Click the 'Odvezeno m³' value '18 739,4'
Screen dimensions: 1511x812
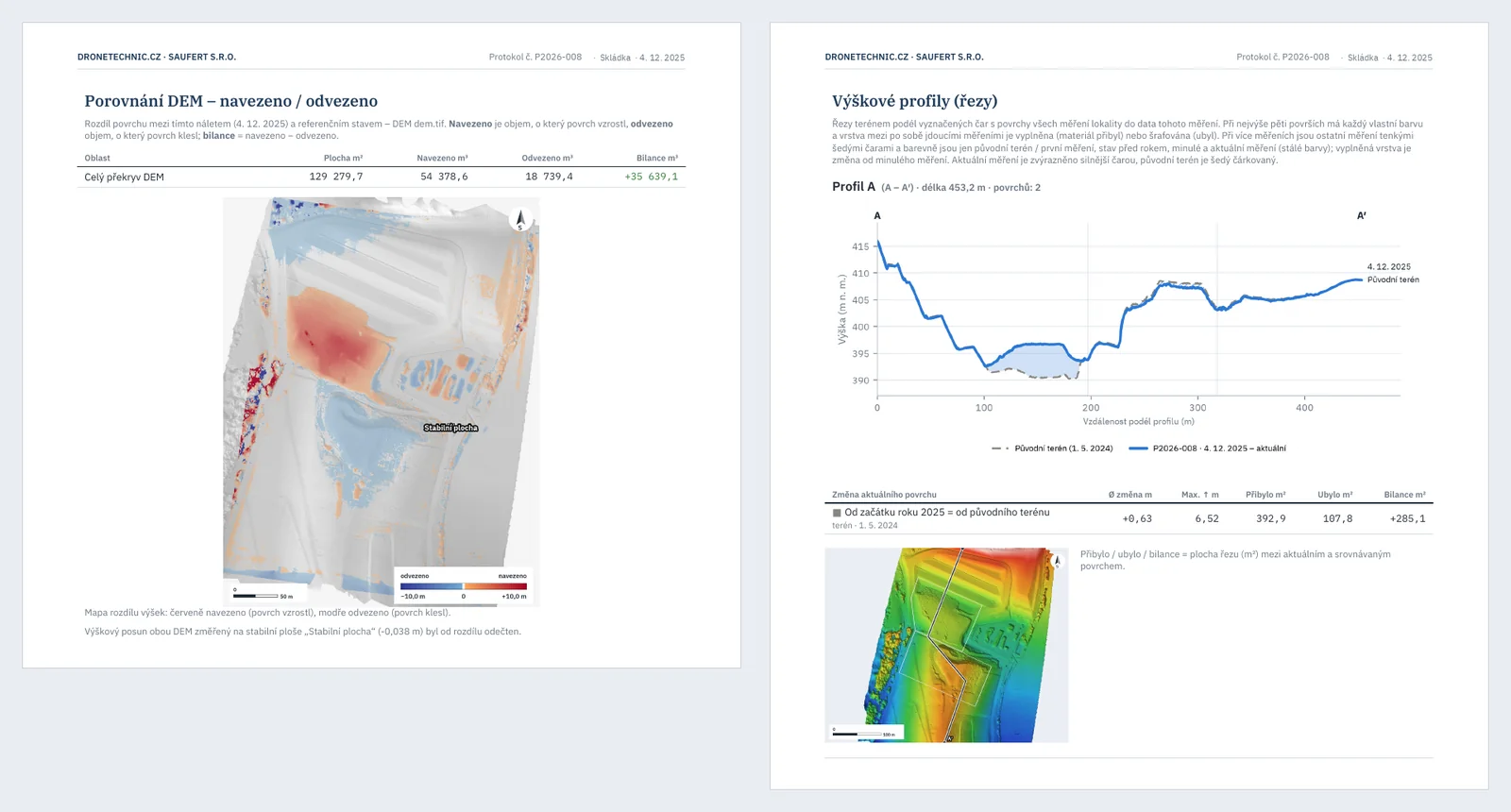pyautogui.click(x=549, y=177)
